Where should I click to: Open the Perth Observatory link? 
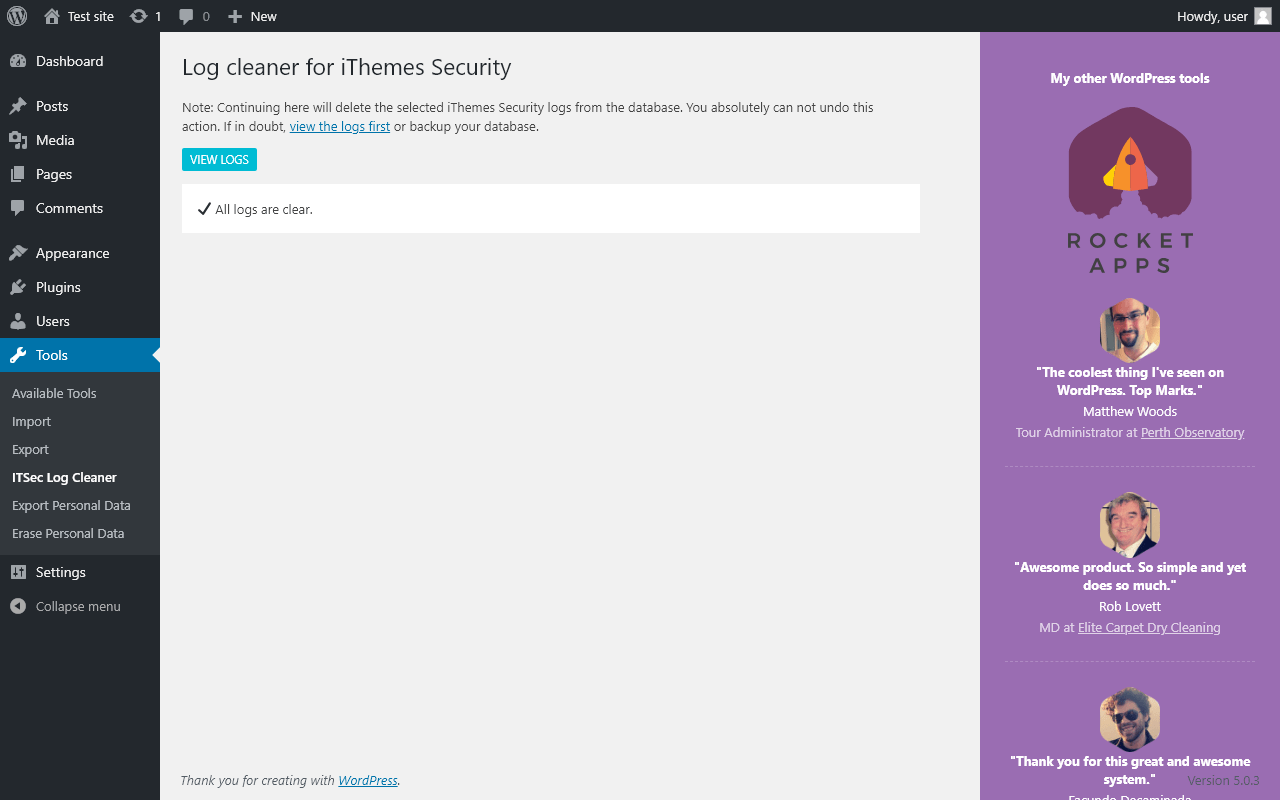pos(1192,433)
